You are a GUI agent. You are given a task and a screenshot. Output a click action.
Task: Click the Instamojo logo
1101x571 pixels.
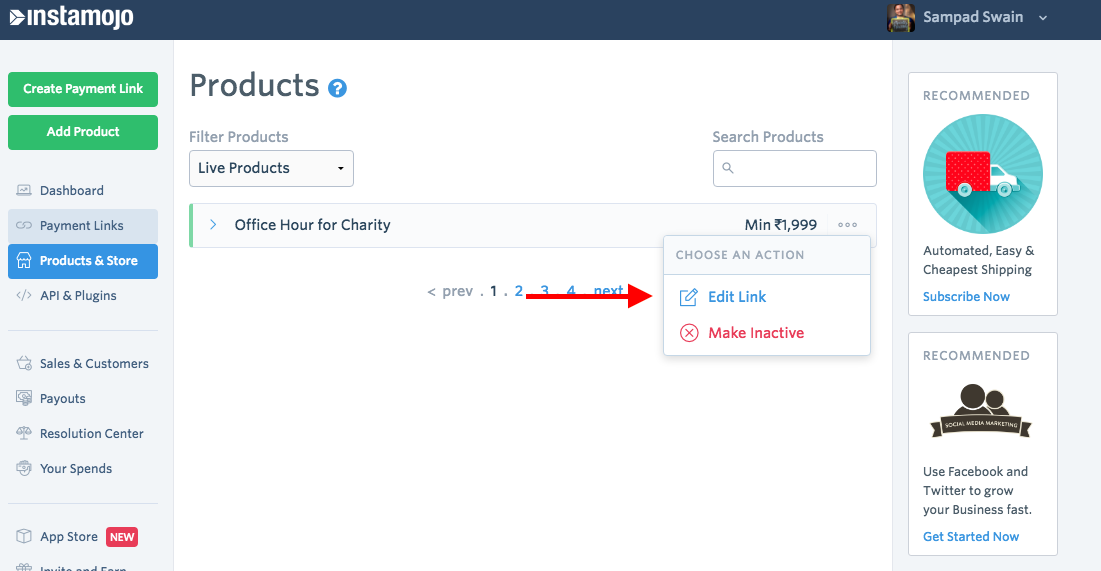(x=71, y=18)
